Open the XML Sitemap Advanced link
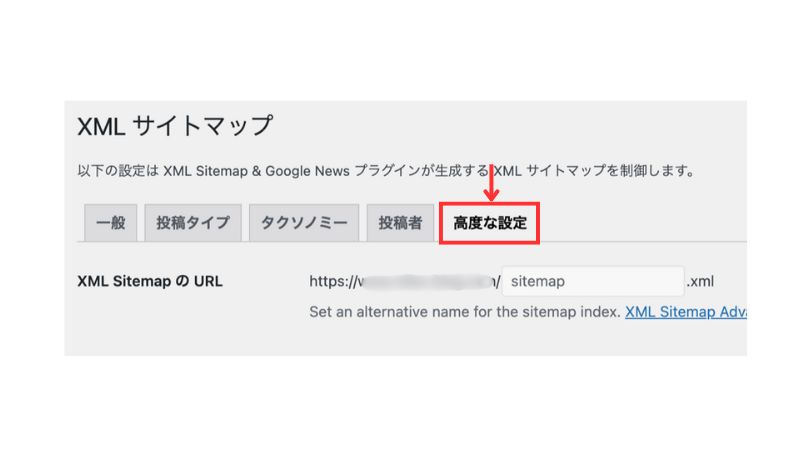The image size is (812, 457). 685,312
